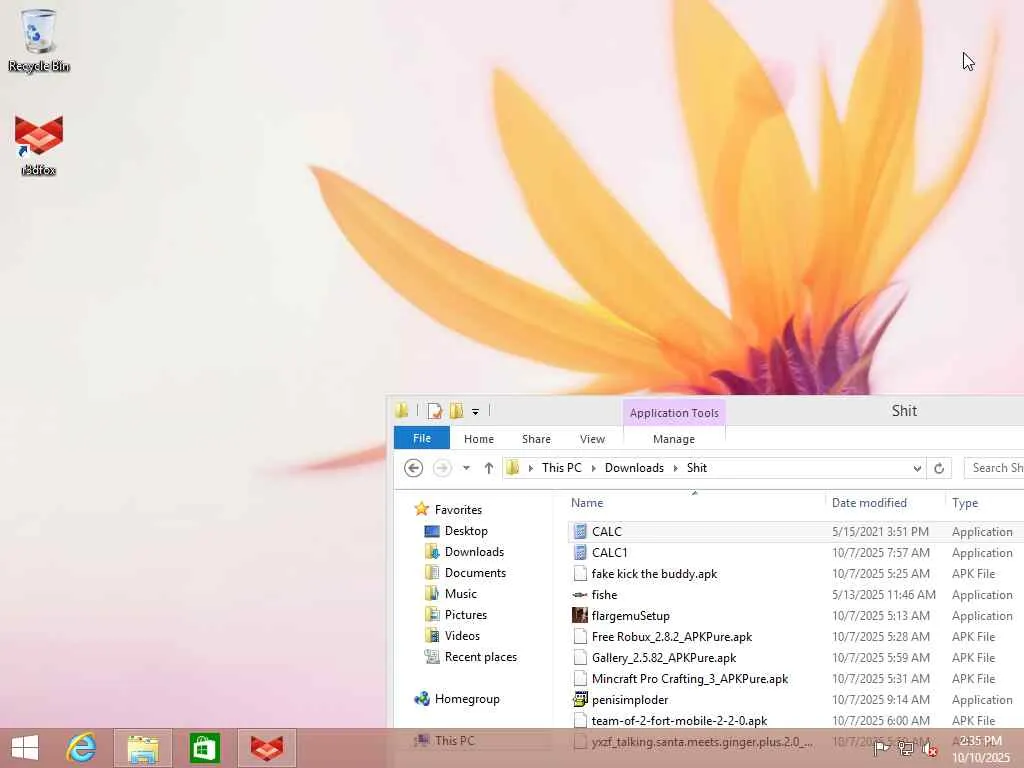Switch to r3dfox in the taskbar

(x=267, y=748)
